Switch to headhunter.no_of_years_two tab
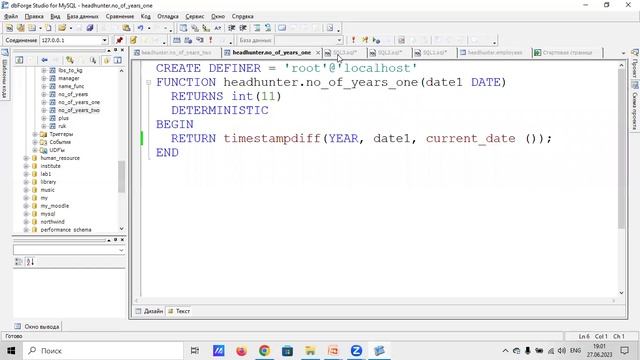Image resolution: width=640 pixels, height=360 pixels. click(176, 53)
